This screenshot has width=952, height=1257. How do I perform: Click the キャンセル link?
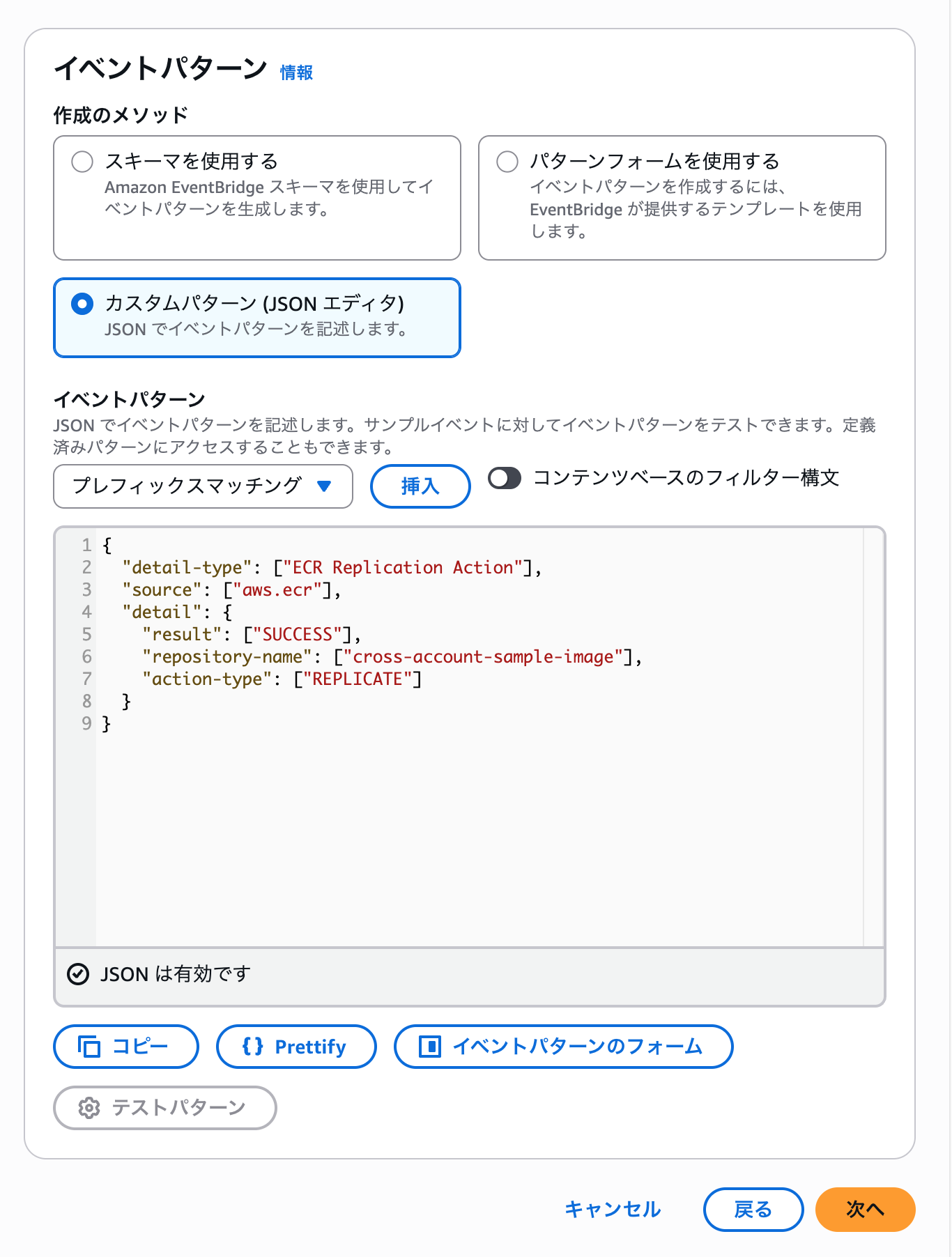coord(613,1210)
